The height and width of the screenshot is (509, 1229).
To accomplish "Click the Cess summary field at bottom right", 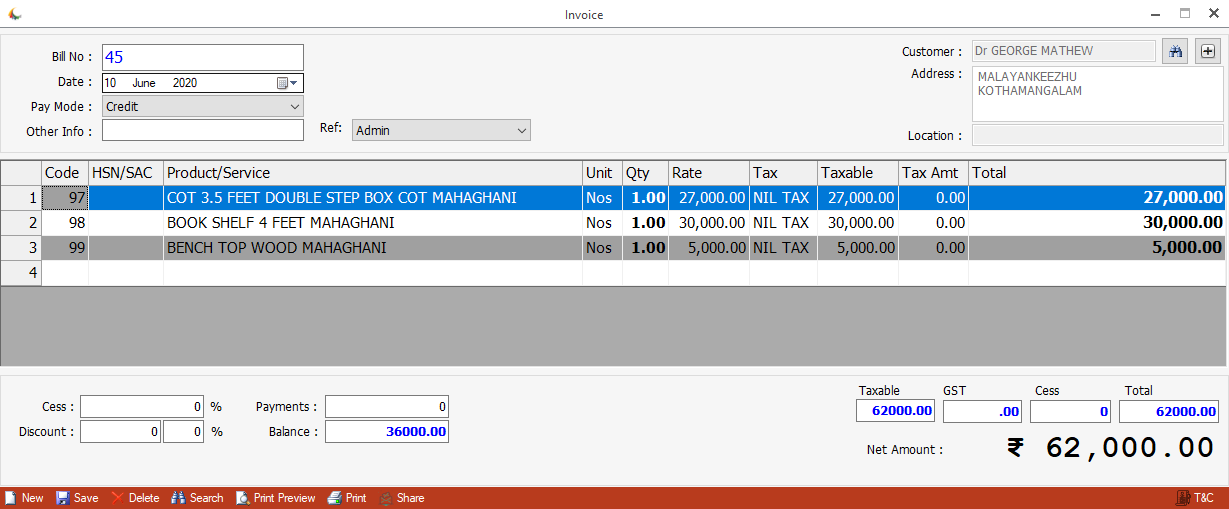I will point(1071,411).
